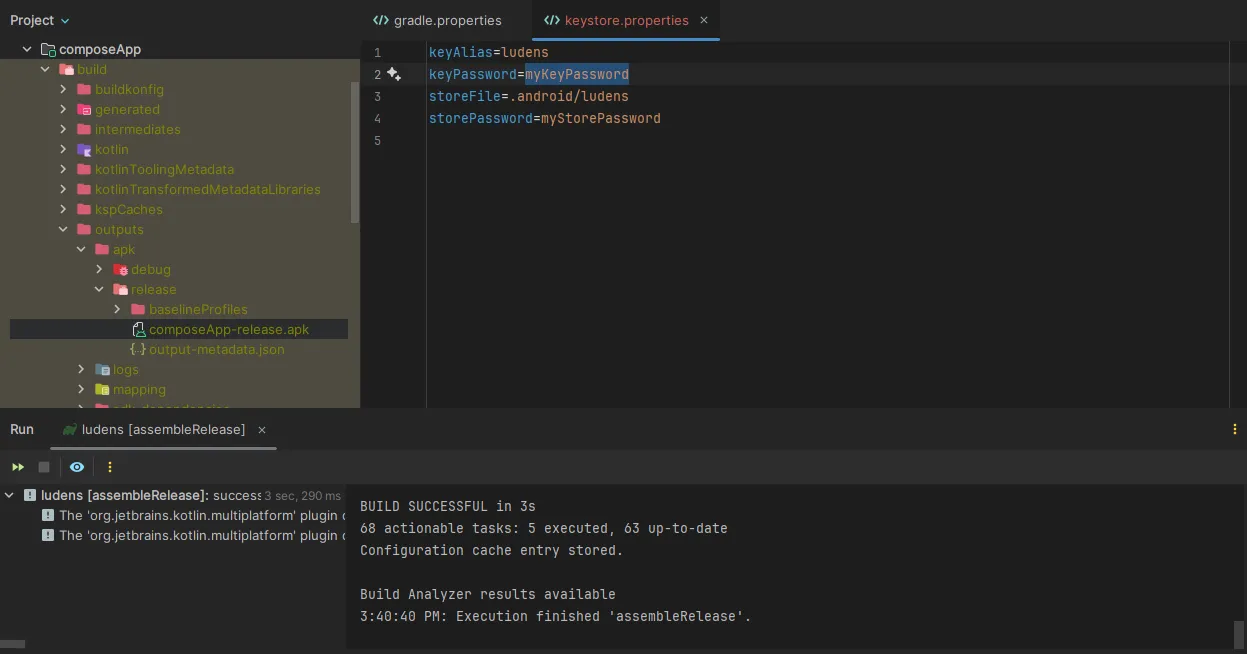
Task: Click the file icon in the keystore.properties tab
Action: click(551, 19)
